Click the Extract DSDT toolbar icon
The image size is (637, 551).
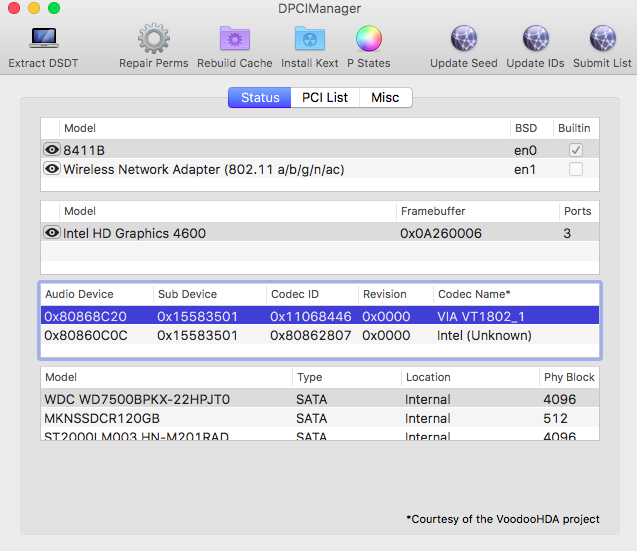click(43, 40)
